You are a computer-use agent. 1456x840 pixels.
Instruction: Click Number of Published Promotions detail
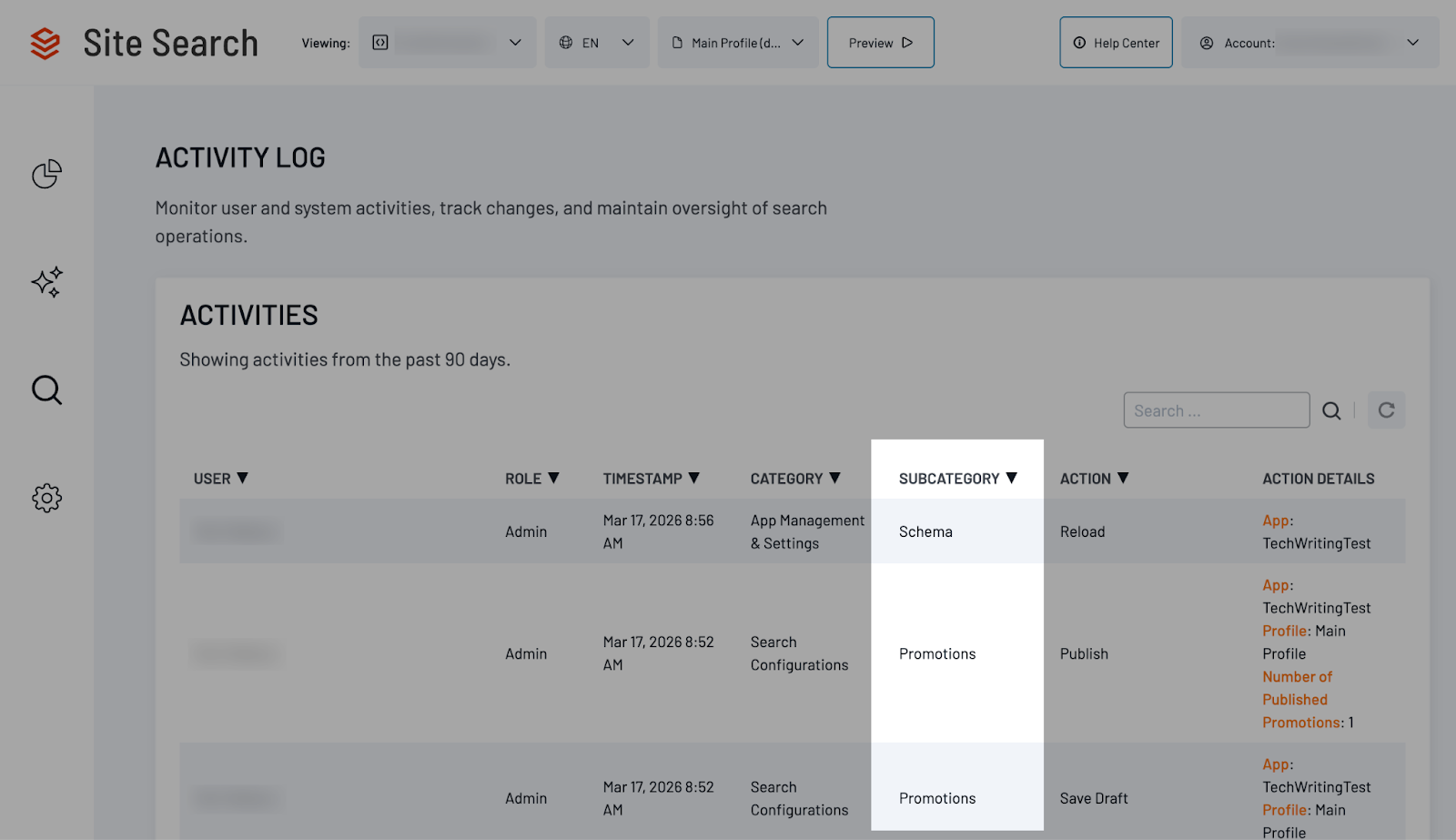click(x=1308, y=700)
